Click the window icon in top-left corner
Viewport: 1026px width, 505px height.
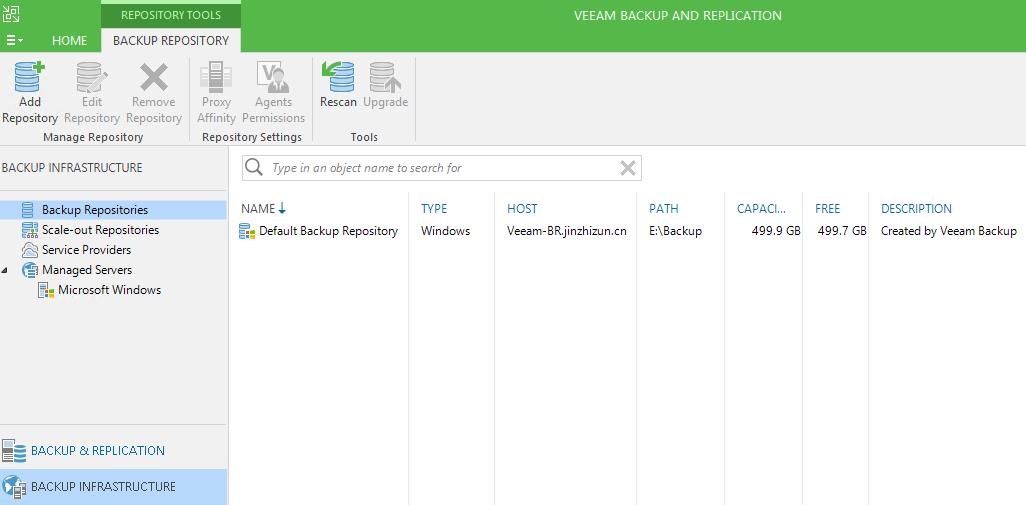tap(11, 14)
